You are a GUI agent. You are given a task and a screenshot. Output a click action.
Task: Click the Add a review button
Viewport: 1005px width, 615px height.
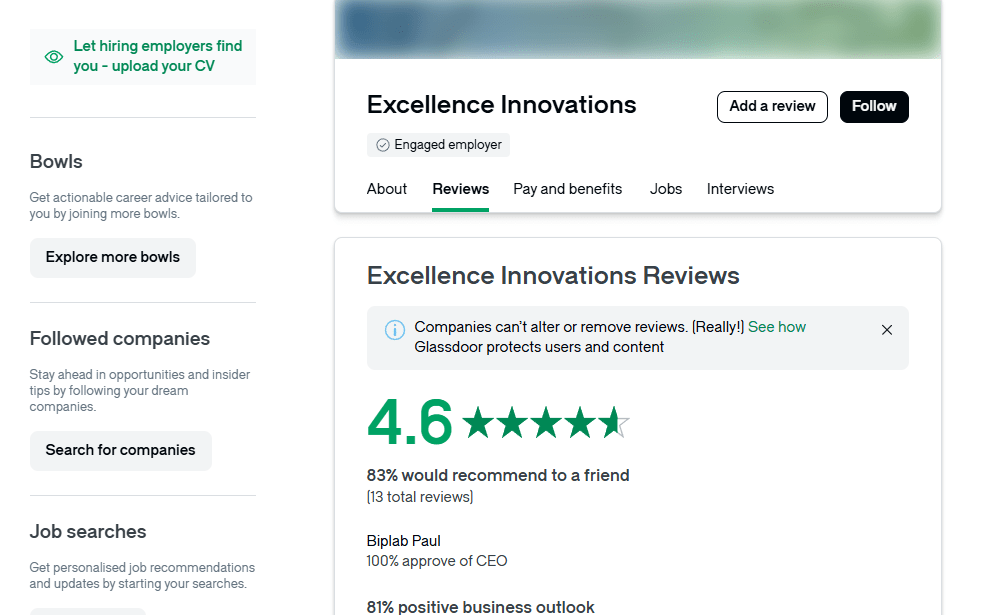point(772,107)
